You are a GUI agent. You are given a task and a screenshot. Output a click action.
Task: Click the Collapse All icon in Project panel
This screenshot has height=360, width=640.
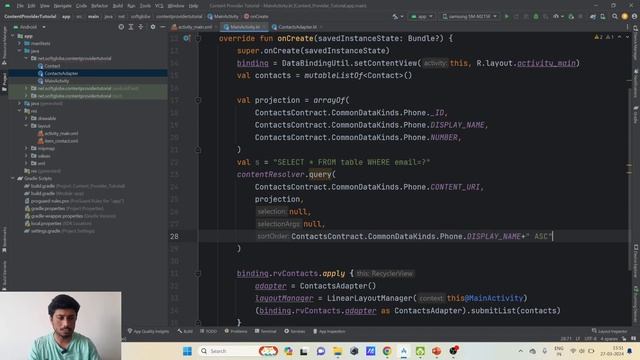(x=140, y=27)
